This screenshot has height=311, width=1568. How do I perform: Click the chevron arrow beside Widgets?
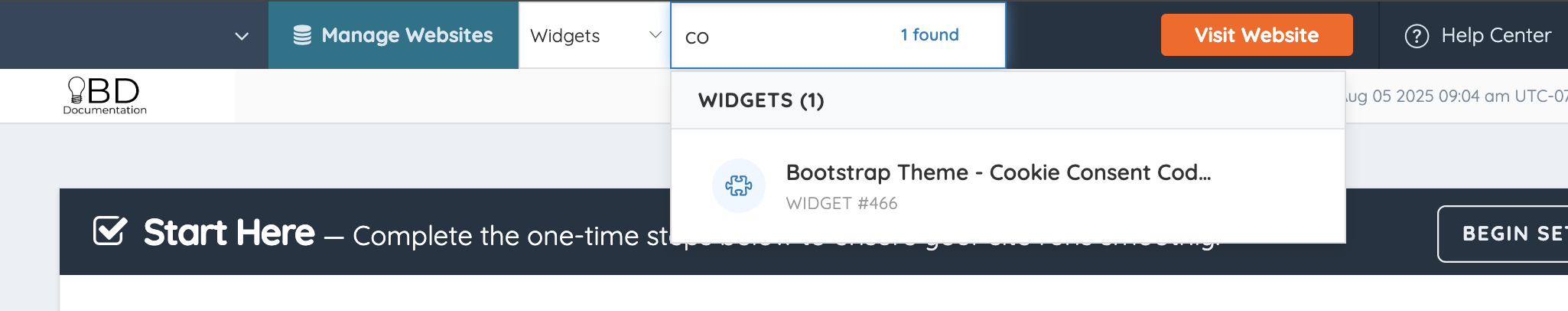pos(656,34)
